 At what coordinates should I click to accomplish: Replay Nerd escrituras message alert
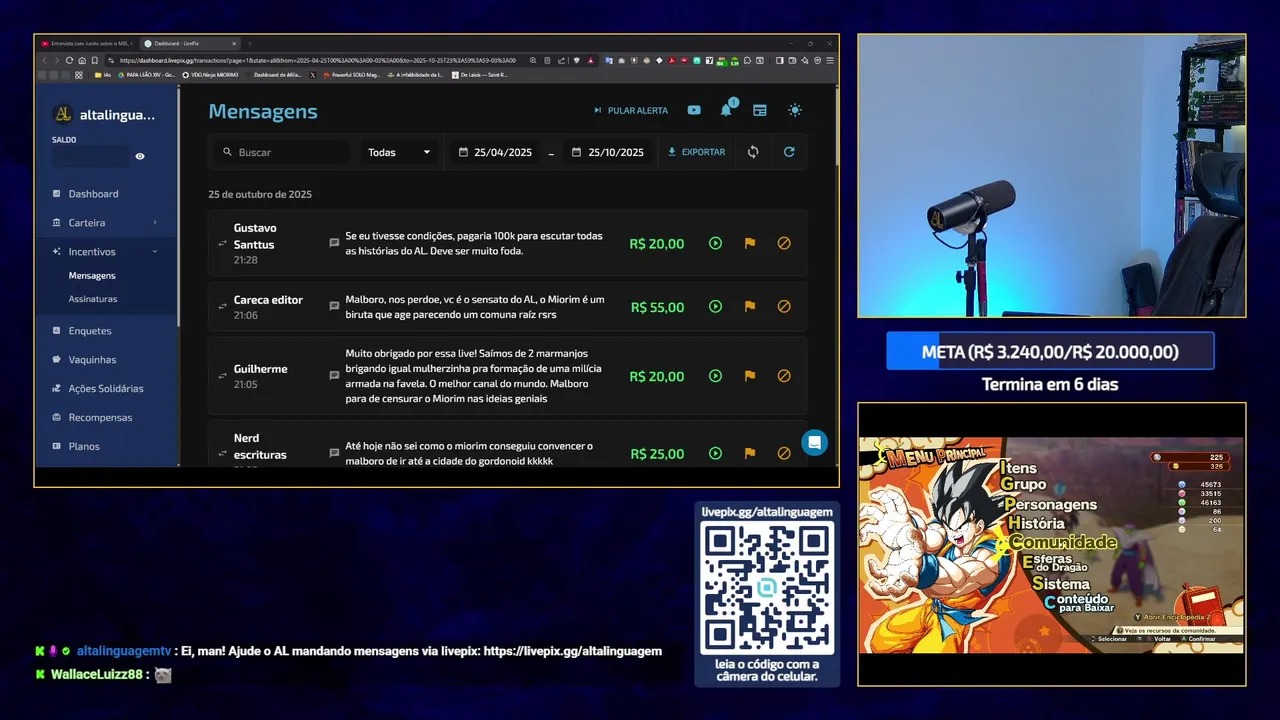[715, 453]
